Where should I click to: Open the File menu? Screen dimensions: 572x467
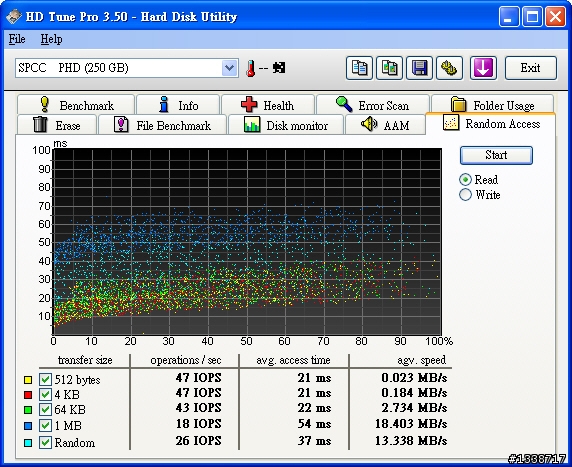17,39
